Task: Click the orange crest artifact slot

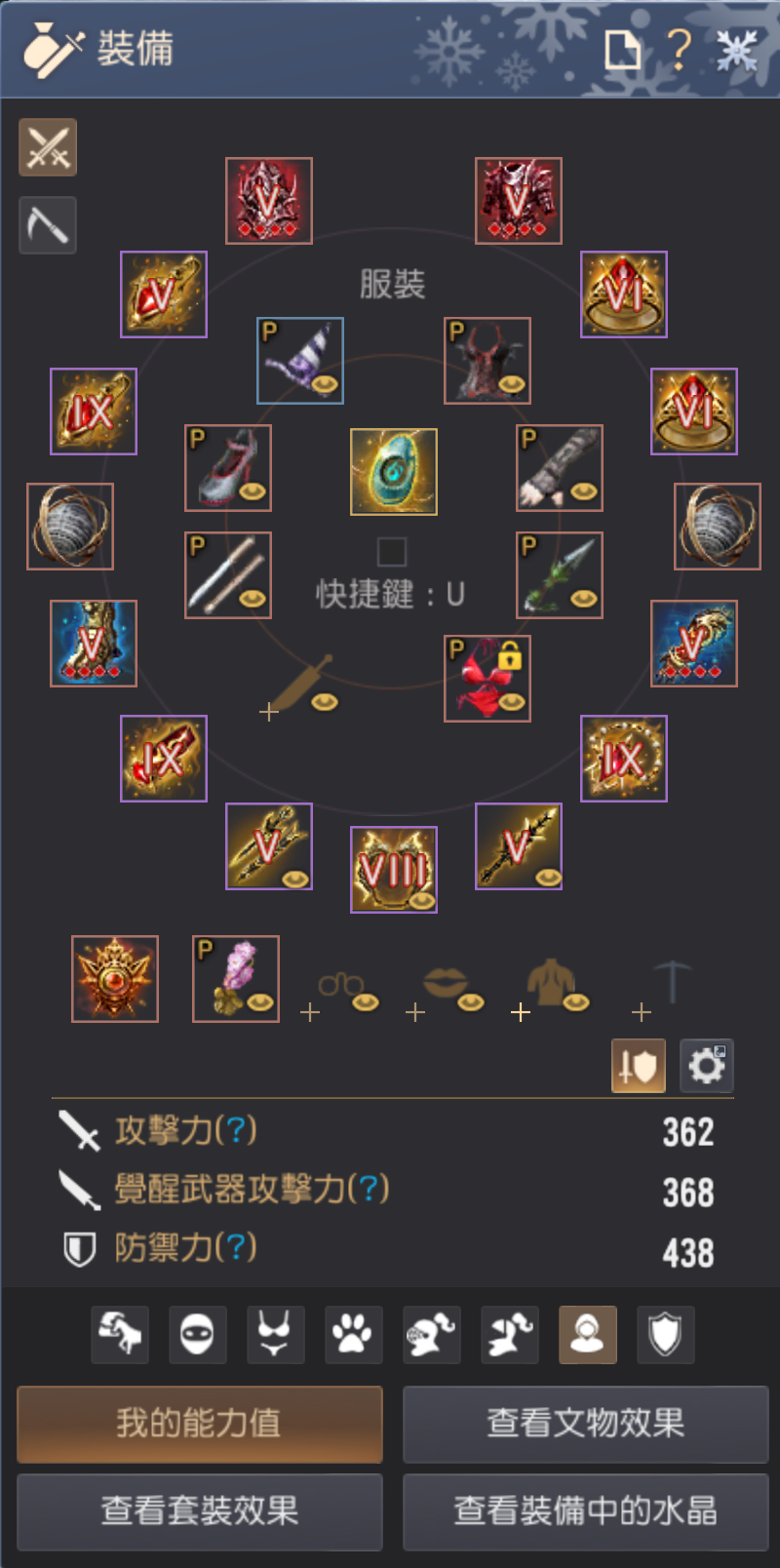Action: click(115, 979)
